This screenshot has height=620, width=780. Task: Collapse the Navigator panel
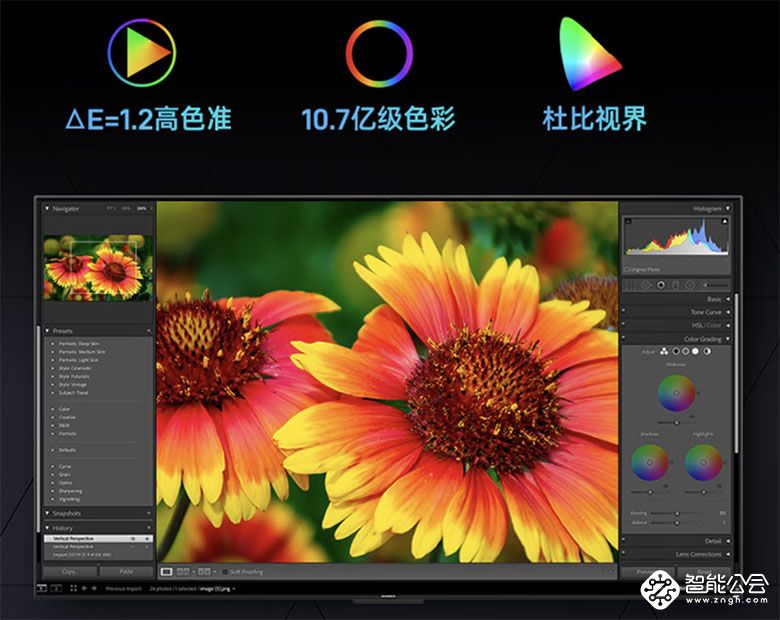[47, 208]
